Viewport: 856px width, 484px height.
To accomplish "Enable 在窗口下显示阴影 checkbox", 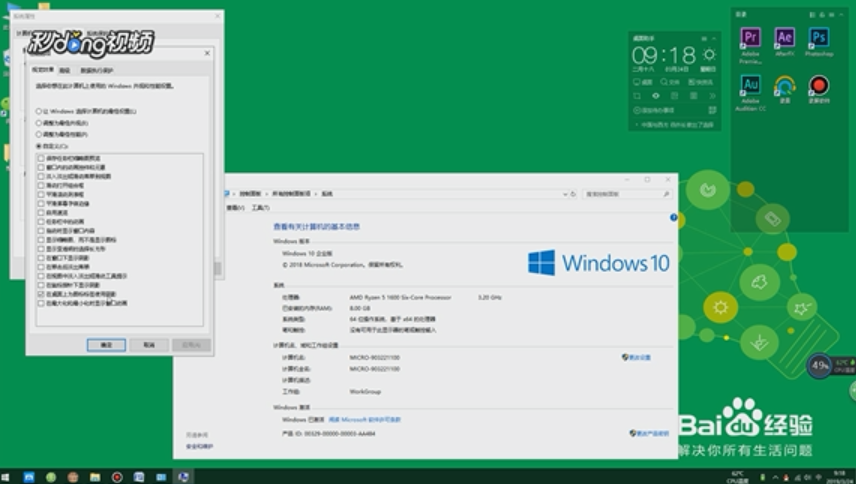I will (x=41, y=258).
